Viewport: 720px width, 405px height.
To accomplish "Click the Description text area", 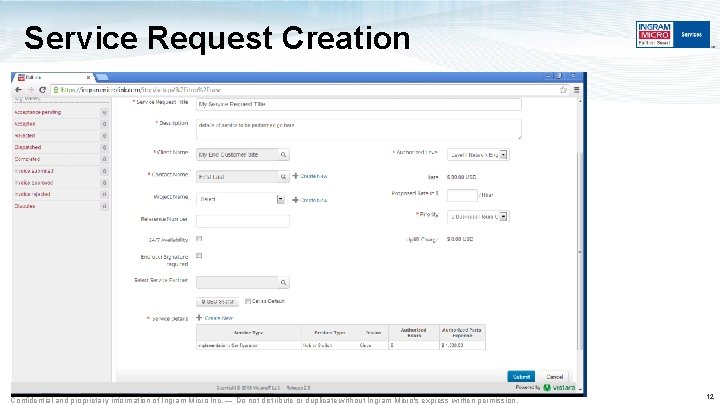I will (x=359, y=129).
